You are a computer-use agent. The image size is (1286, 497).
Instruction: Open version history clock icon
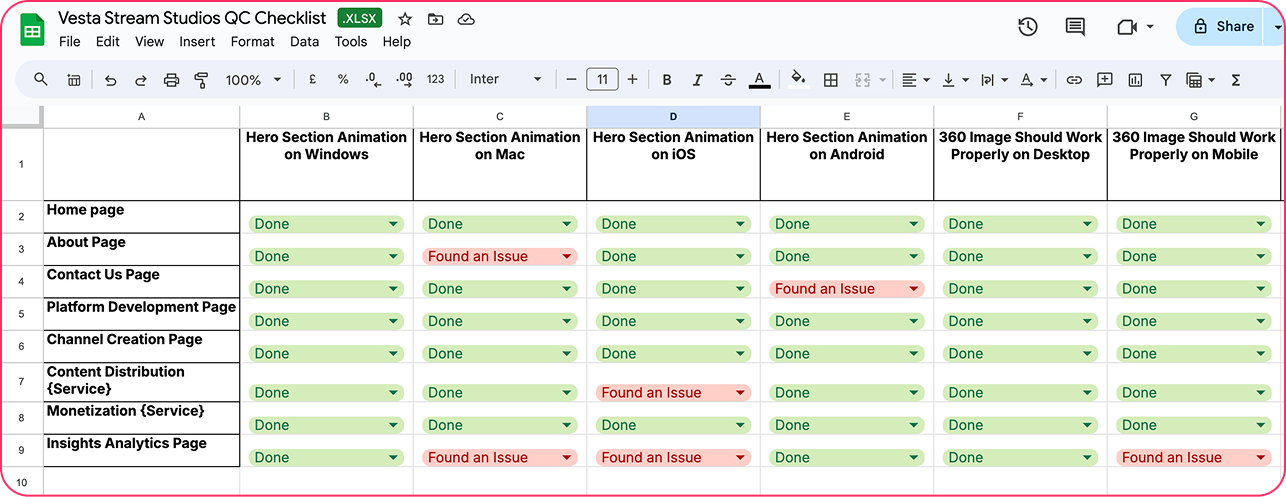pos(1027,27)
